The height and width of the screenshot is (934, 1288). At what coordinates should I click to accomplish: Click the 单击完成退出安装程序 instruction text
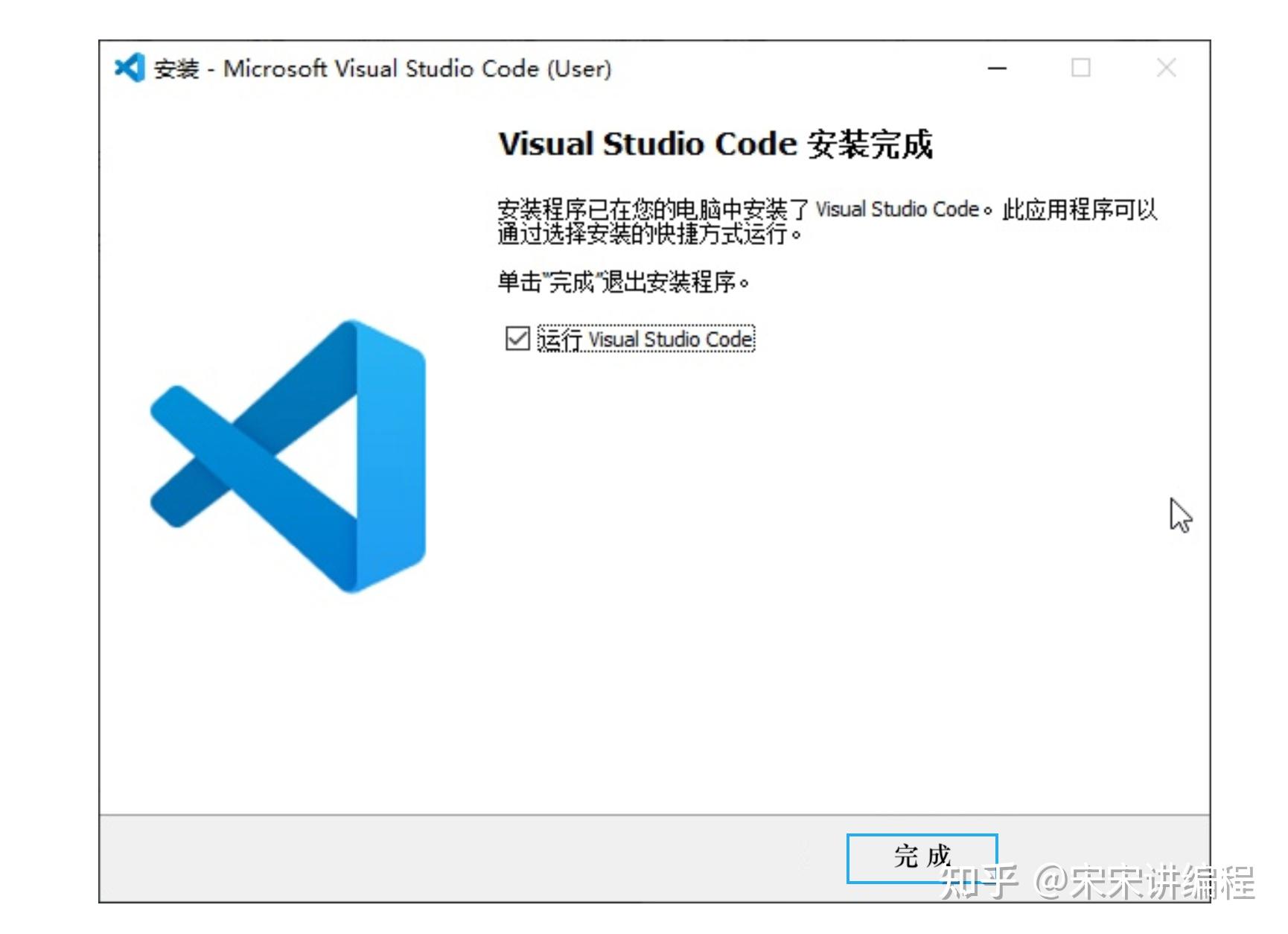pyautogui.click(x=624, y=282)
